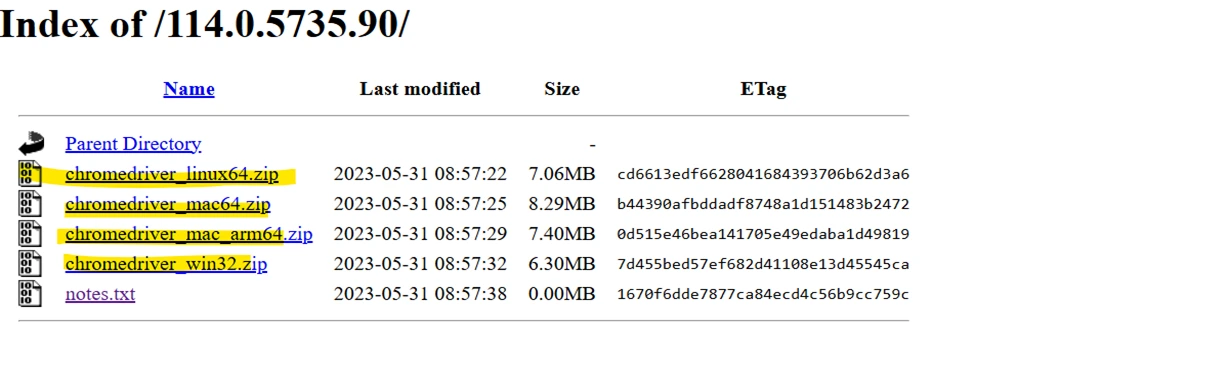Download chromedriver_linux64.zip

(172, 174)
